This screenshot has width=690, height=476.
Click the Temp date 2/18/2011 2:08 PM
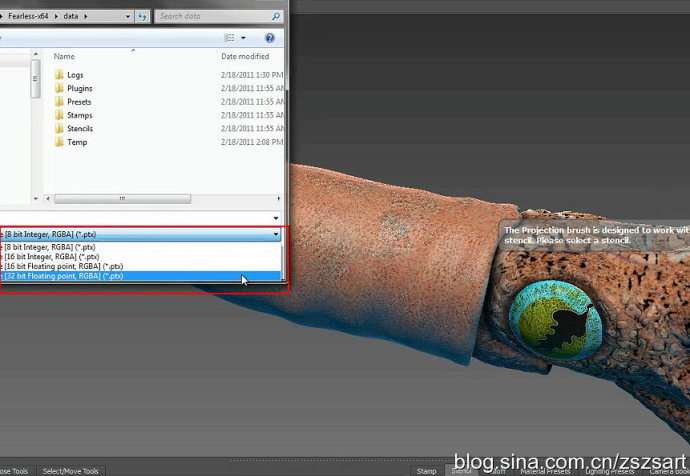click(252, 142)
